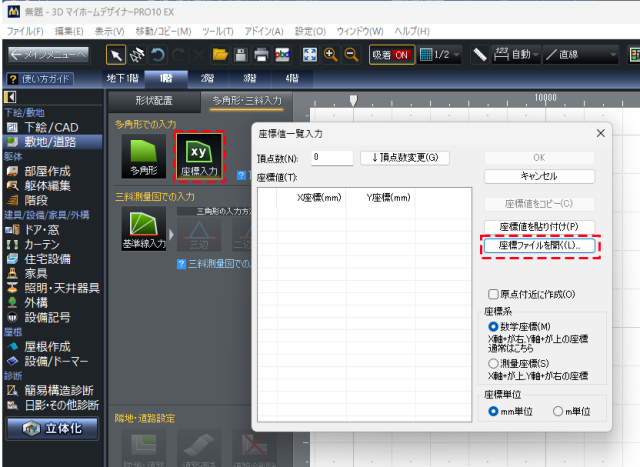Enable the 原点付近に作成 checkbox
This screenshot has width=640, height=467.
point(493,294)
